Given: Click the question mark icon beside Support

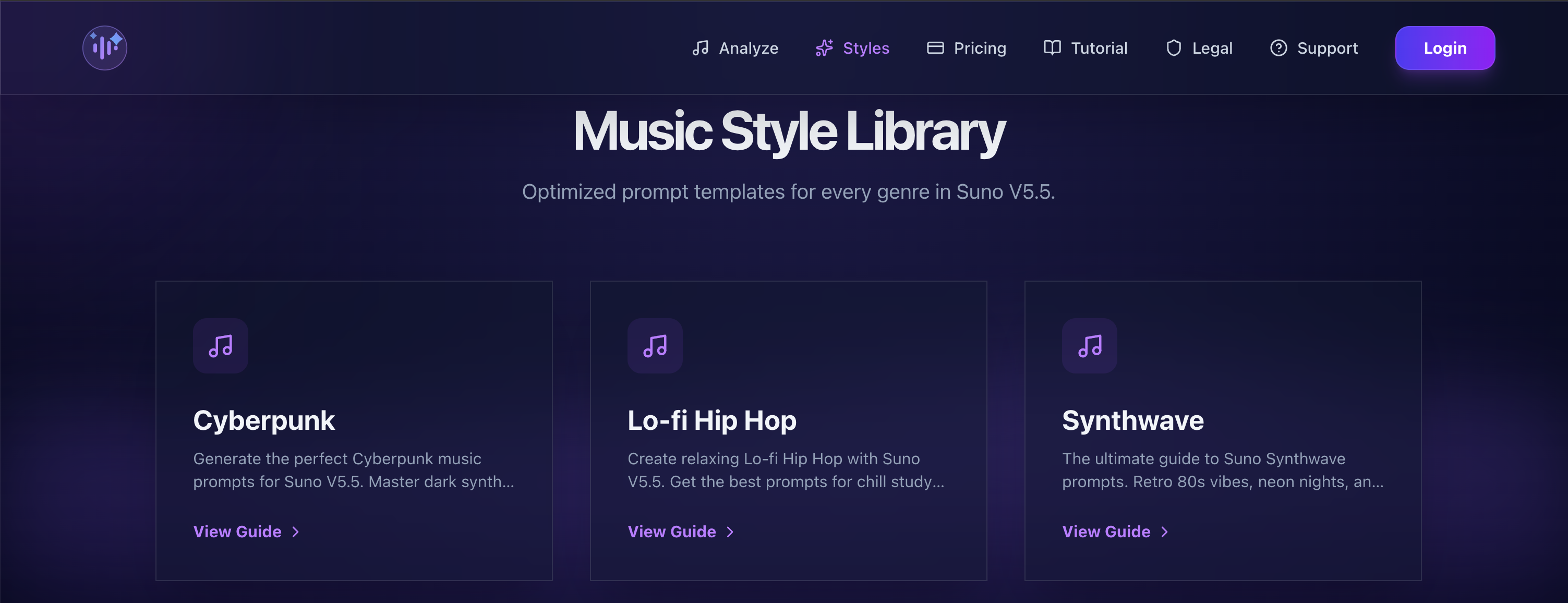Looking at the screenshot, I should [x=1278, y=47].
